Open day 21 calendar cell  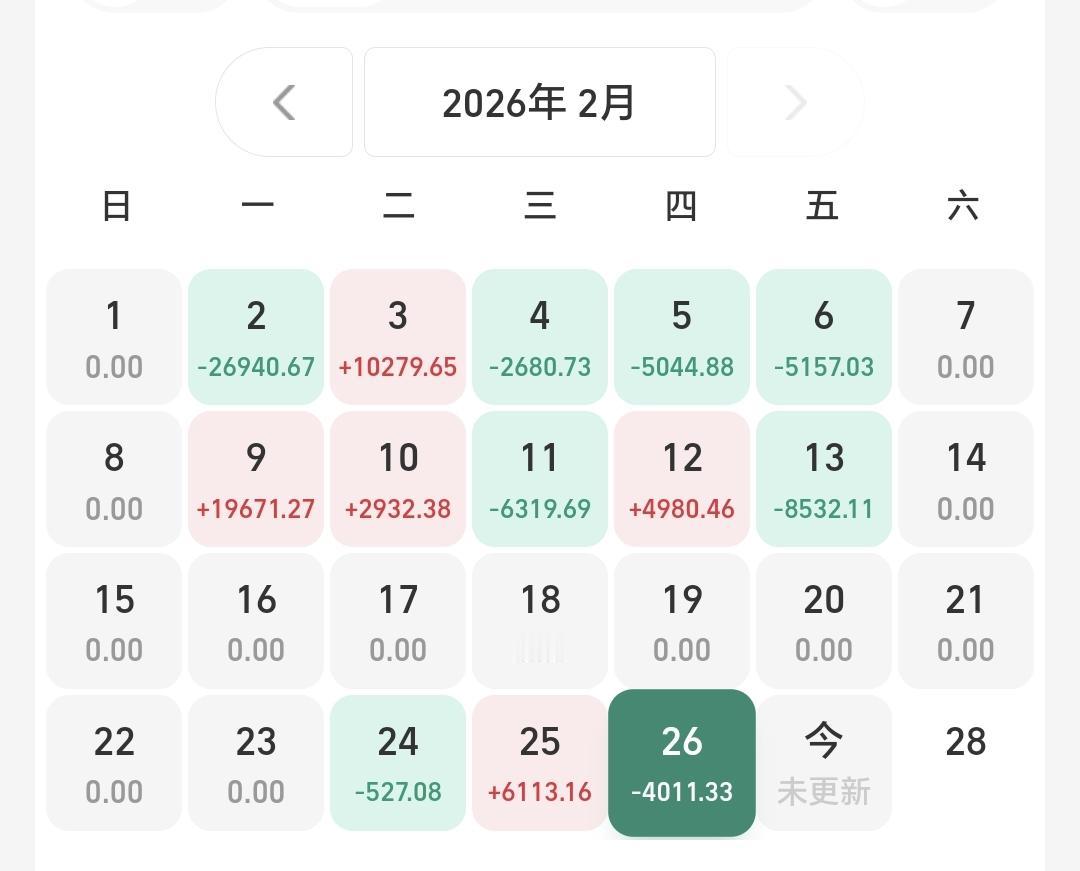pos(966,620)
